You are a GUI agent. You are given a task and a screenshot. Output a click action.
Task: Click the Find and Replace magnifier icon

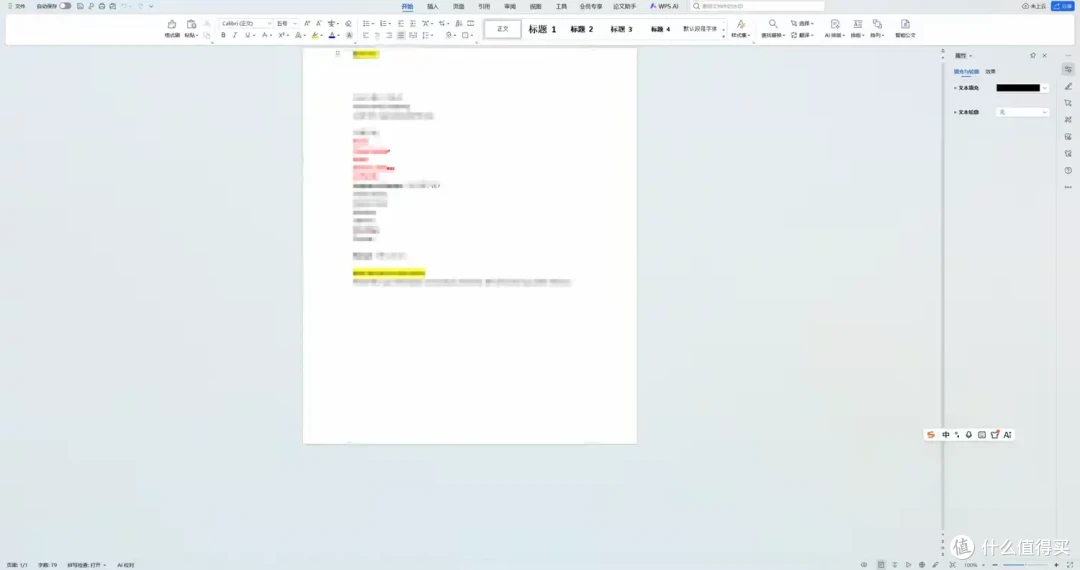[773, 24]
